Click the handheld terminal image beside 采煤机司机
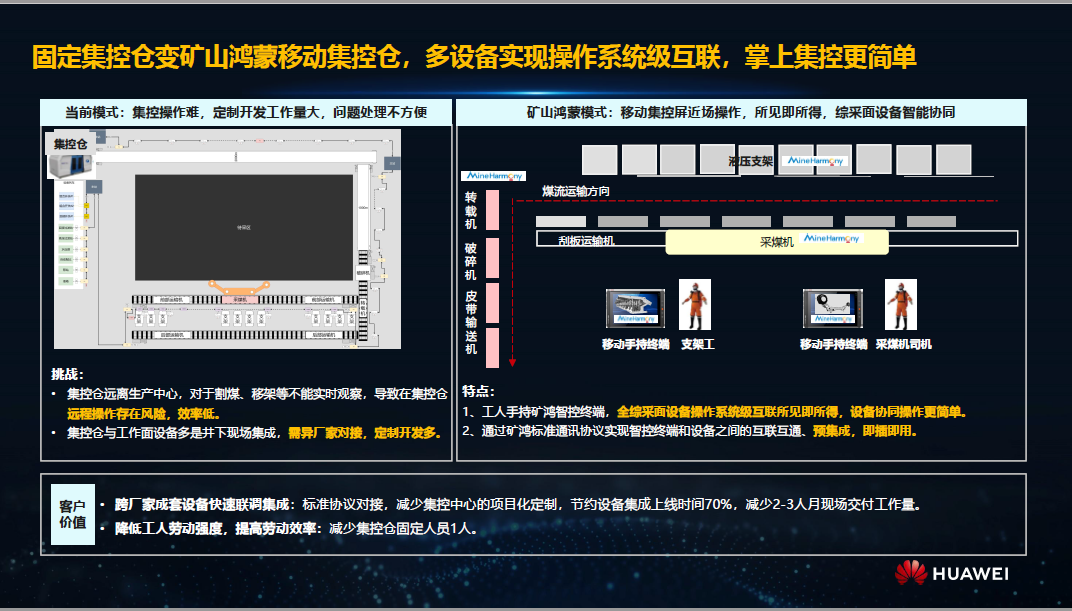Viewport: 1072px width, 611px height. [832, 309]
